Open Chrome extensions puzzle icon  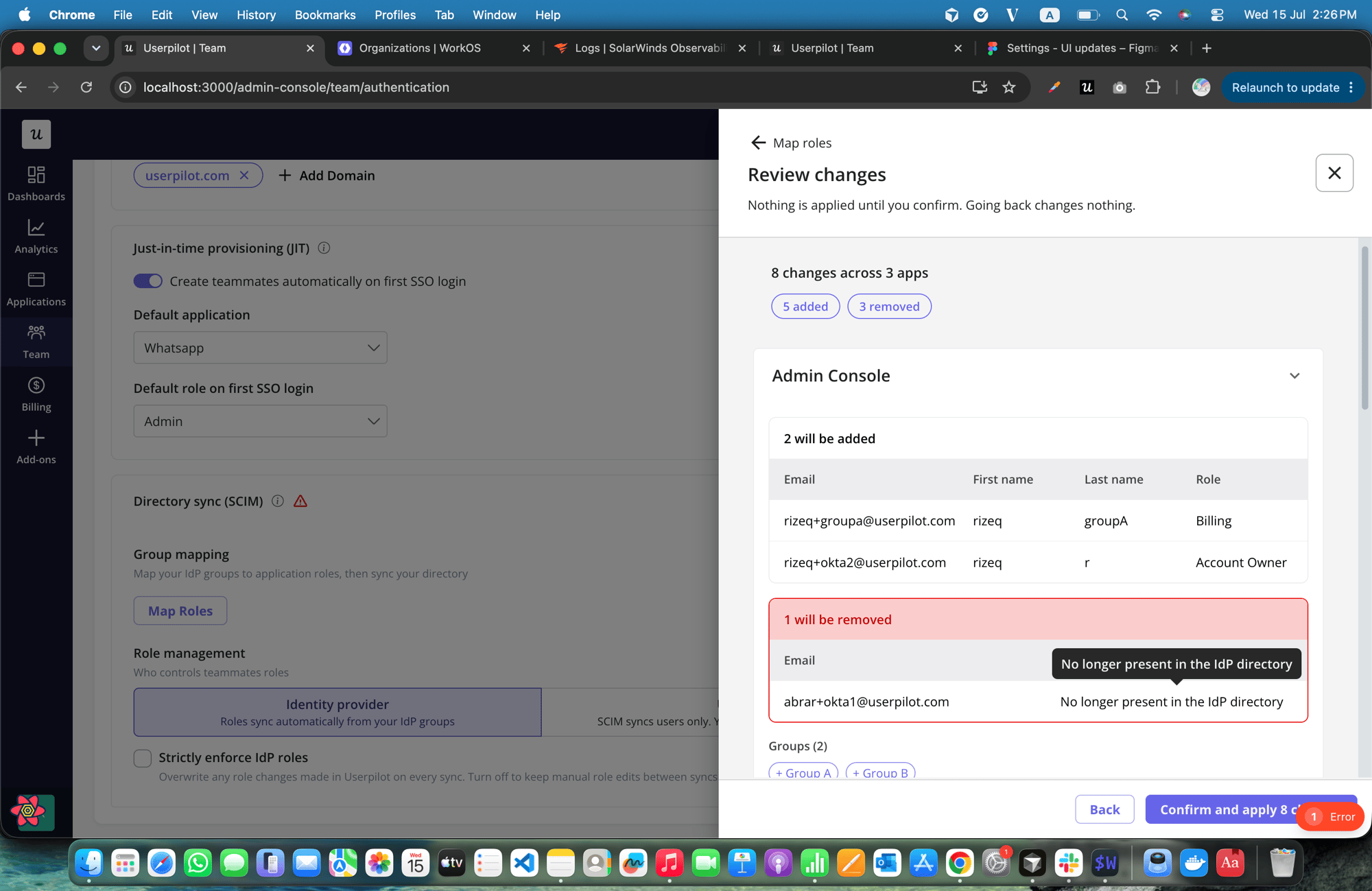click(1152, 87)
